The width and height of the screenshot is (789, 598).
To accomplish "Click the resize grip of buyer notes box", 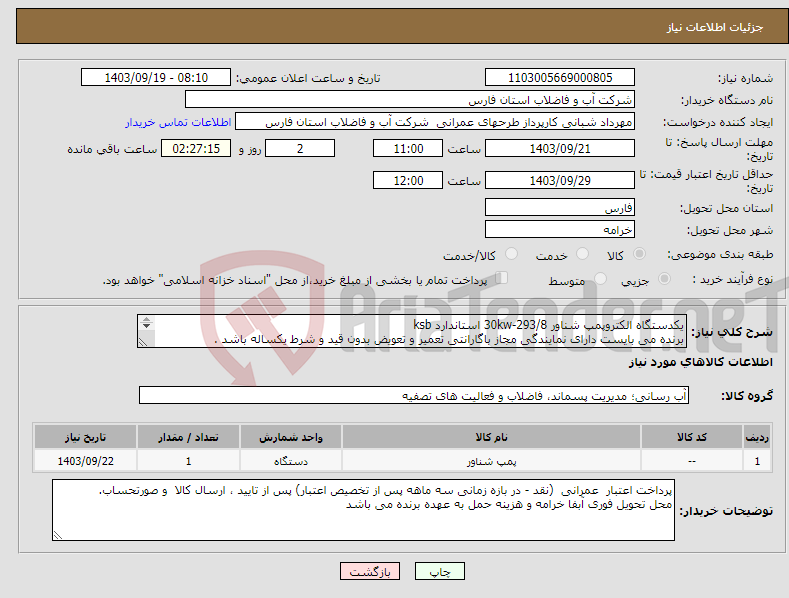I will point(58,535).
